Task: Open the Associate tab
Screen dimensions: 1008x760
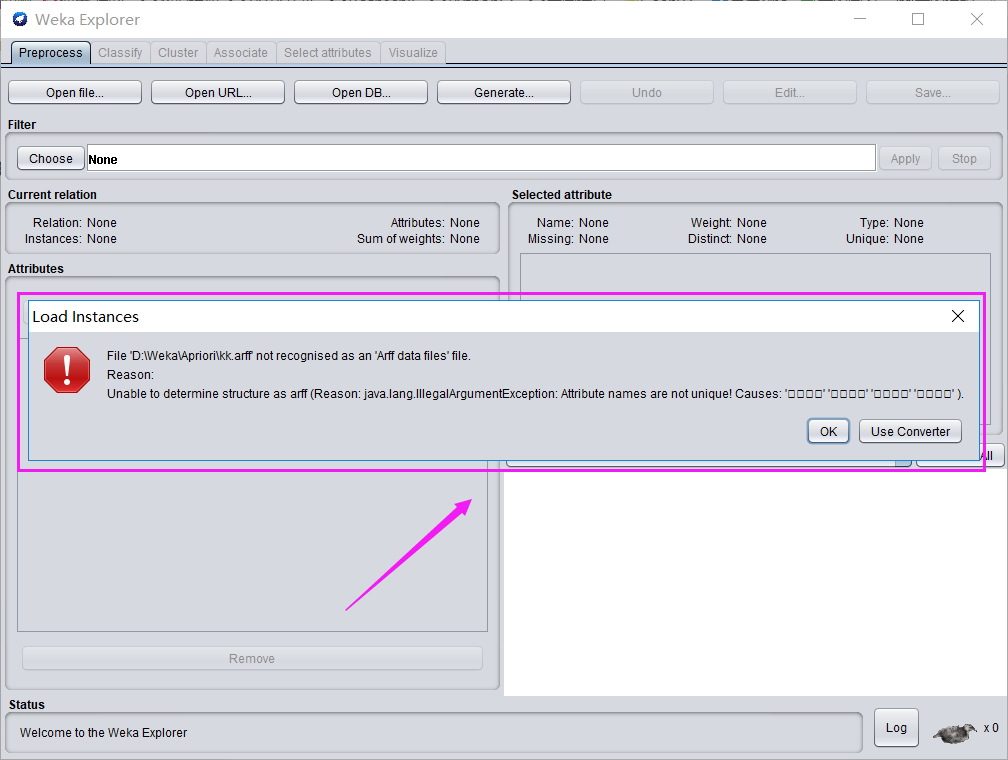Action: pos(241,53)
